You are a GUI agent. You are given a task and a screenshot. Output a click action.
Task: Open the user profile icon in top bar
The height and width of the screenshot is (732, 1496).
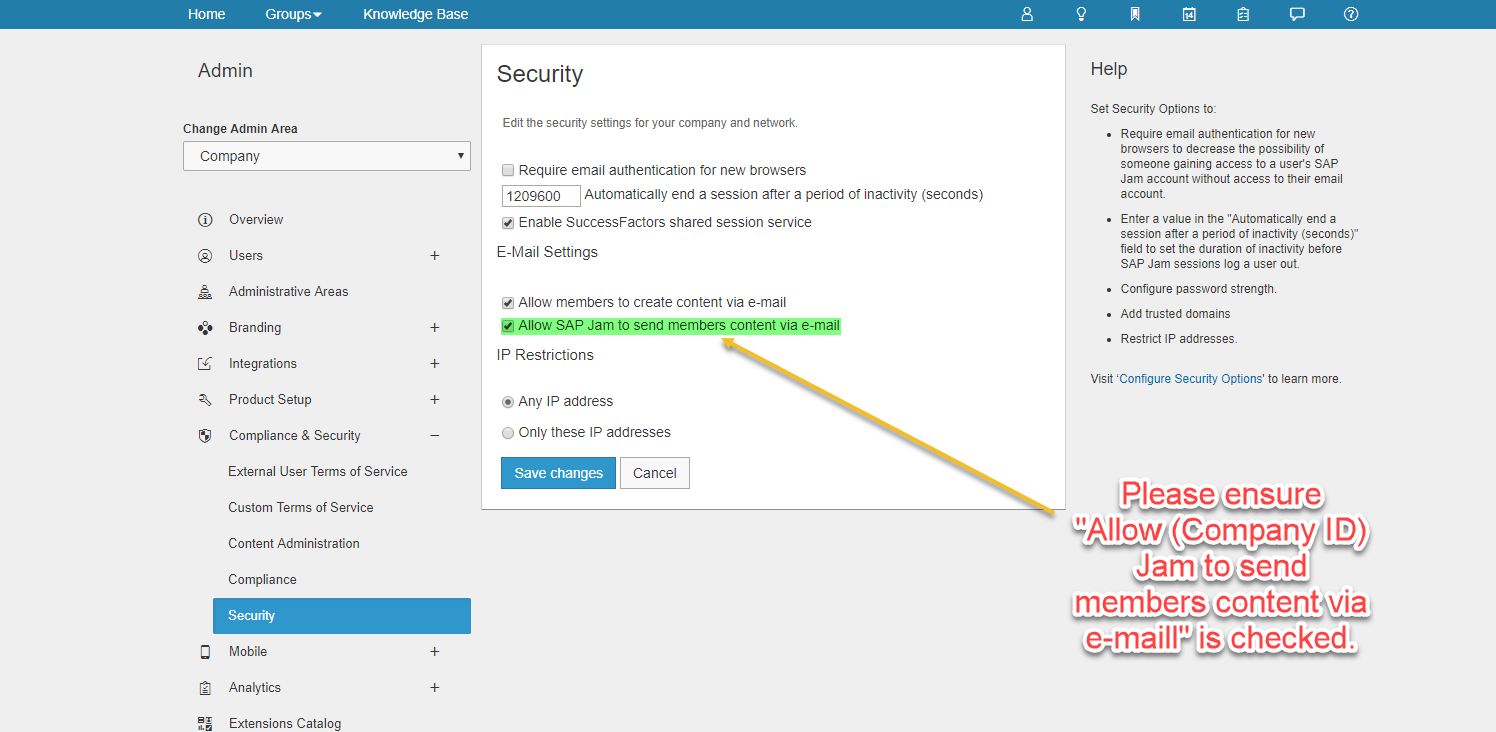(1027, 14)
